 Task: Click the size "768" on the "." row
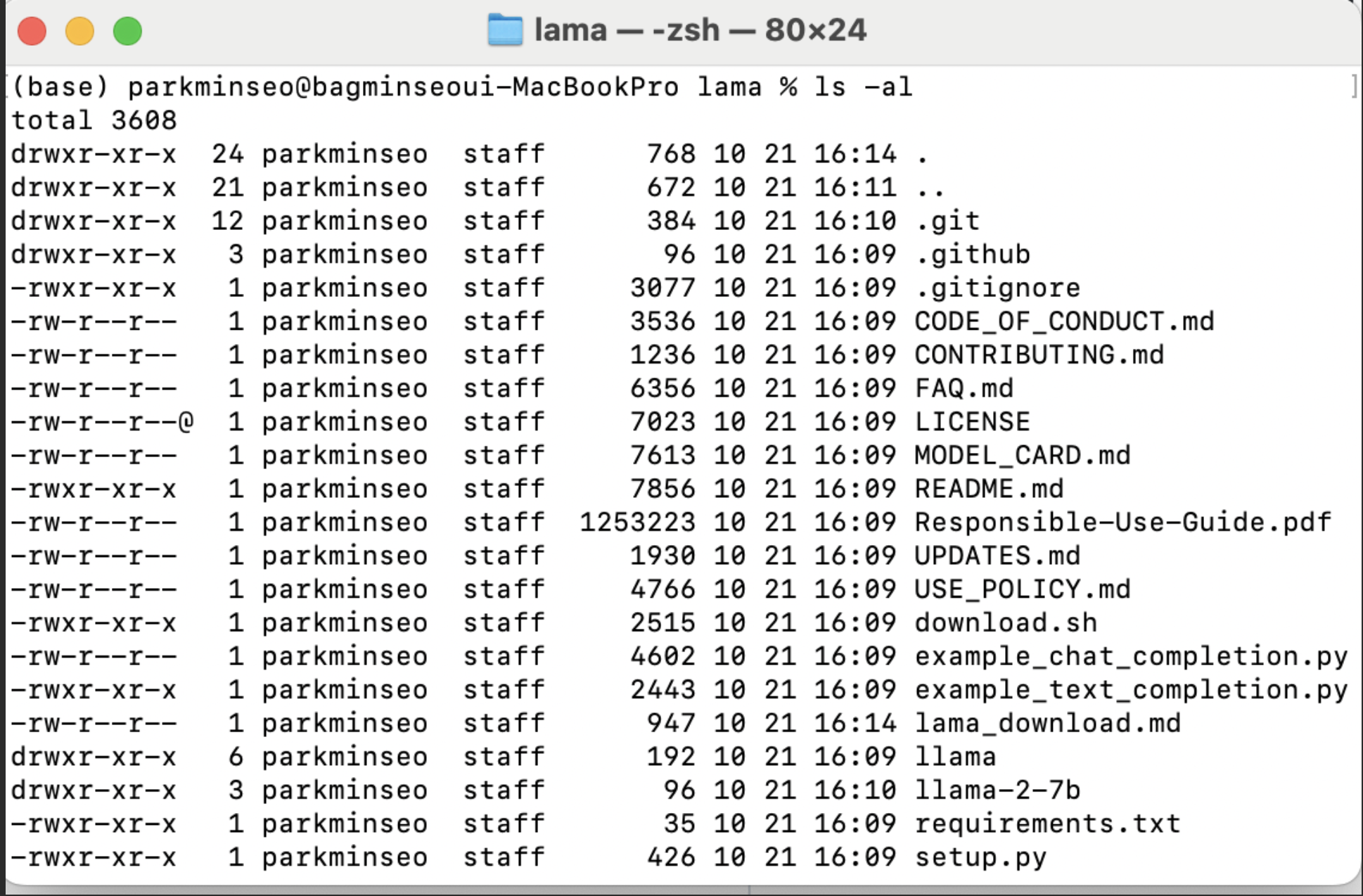coord(672,154)
